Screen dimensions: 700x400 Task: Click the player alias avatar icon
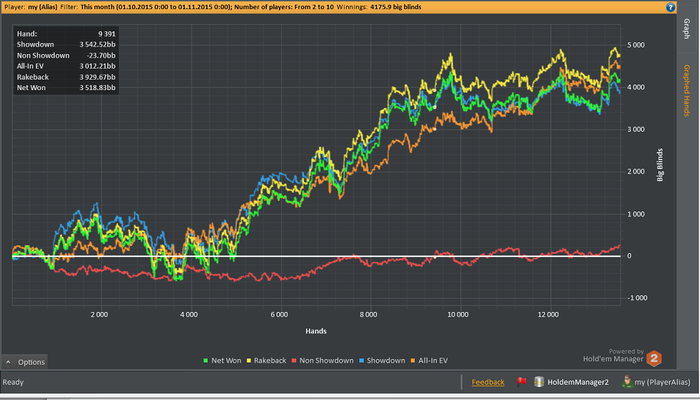tap(627, 382)
